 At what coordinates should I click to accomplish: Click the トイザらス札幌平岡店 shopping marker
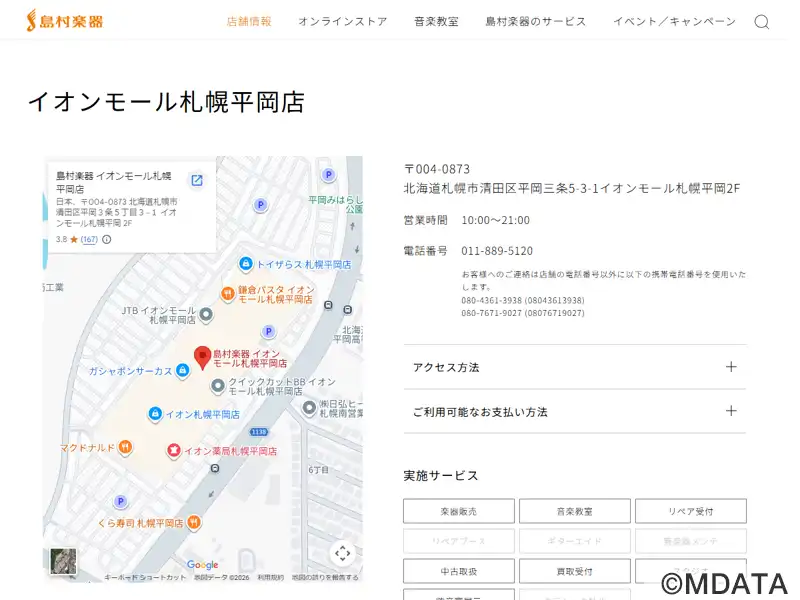[246, 264]
